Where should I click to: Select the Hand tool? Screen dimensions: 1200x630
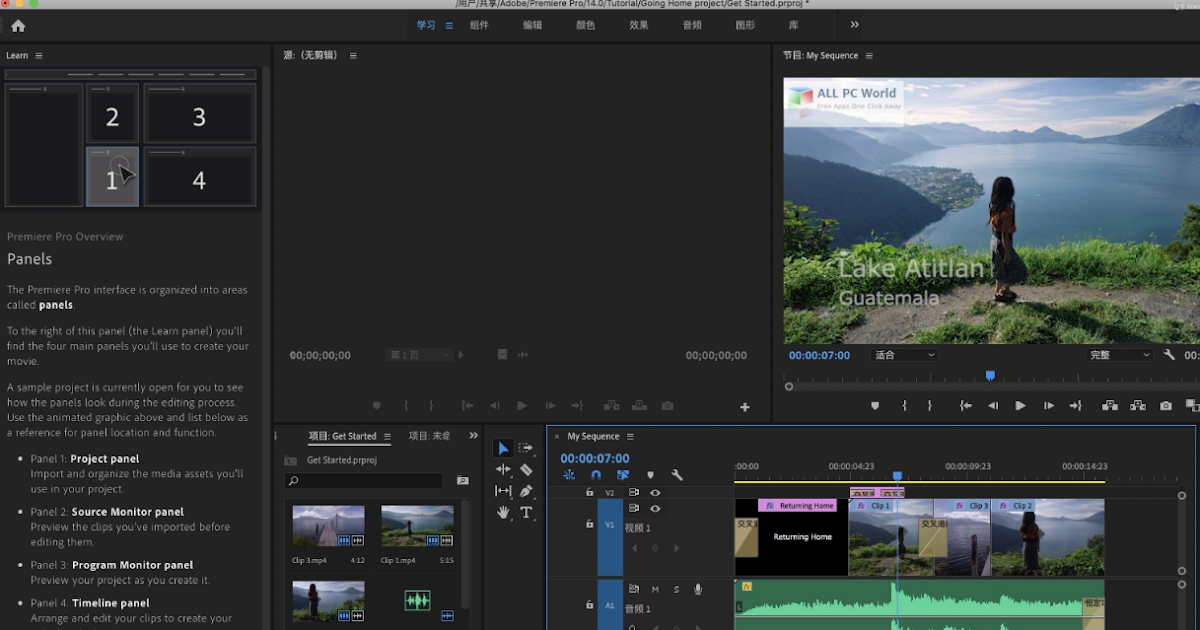[x=504, y=512]
